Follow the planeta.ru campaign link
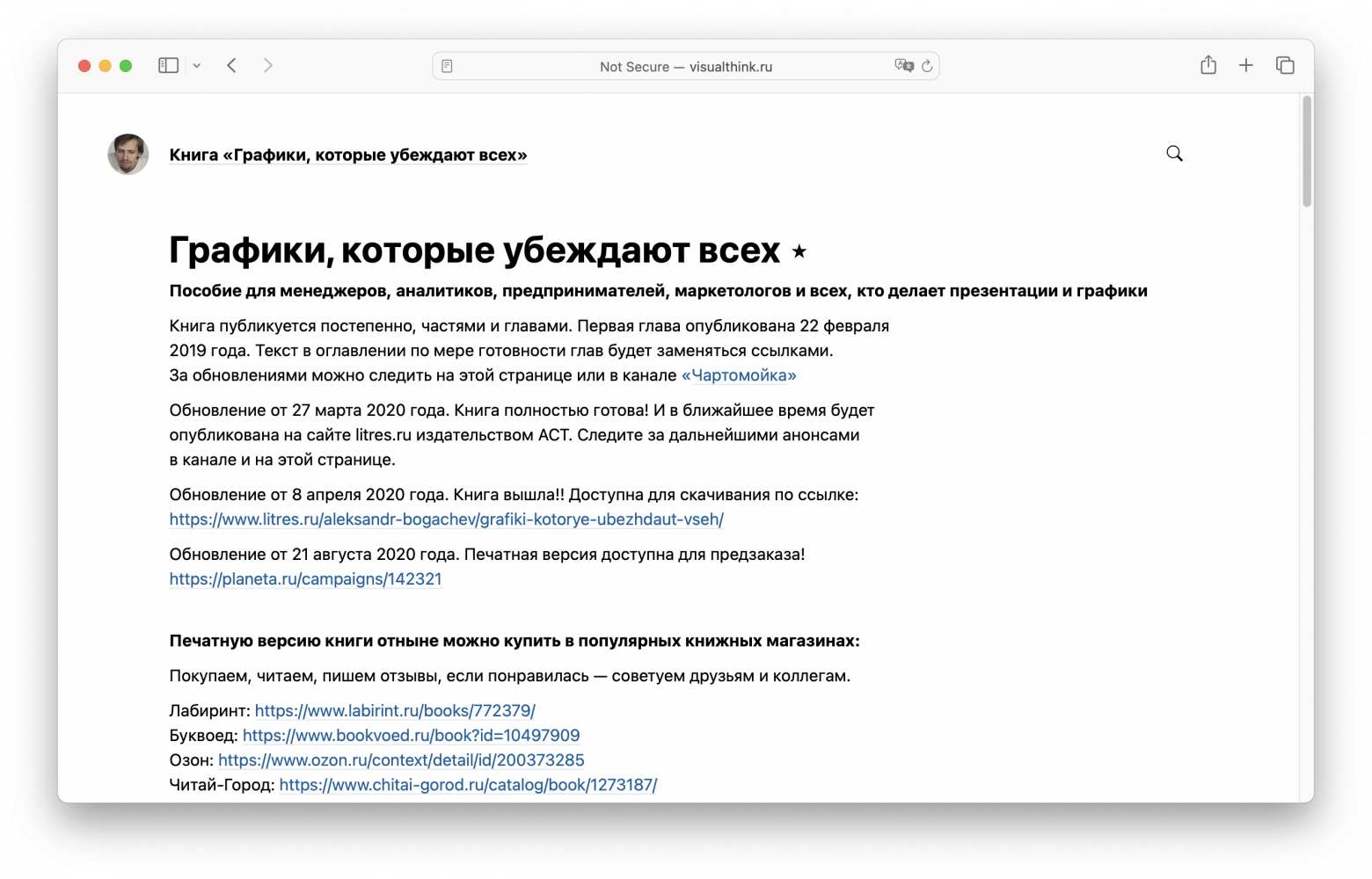The image size is (1372, 879). pos(305,579)
